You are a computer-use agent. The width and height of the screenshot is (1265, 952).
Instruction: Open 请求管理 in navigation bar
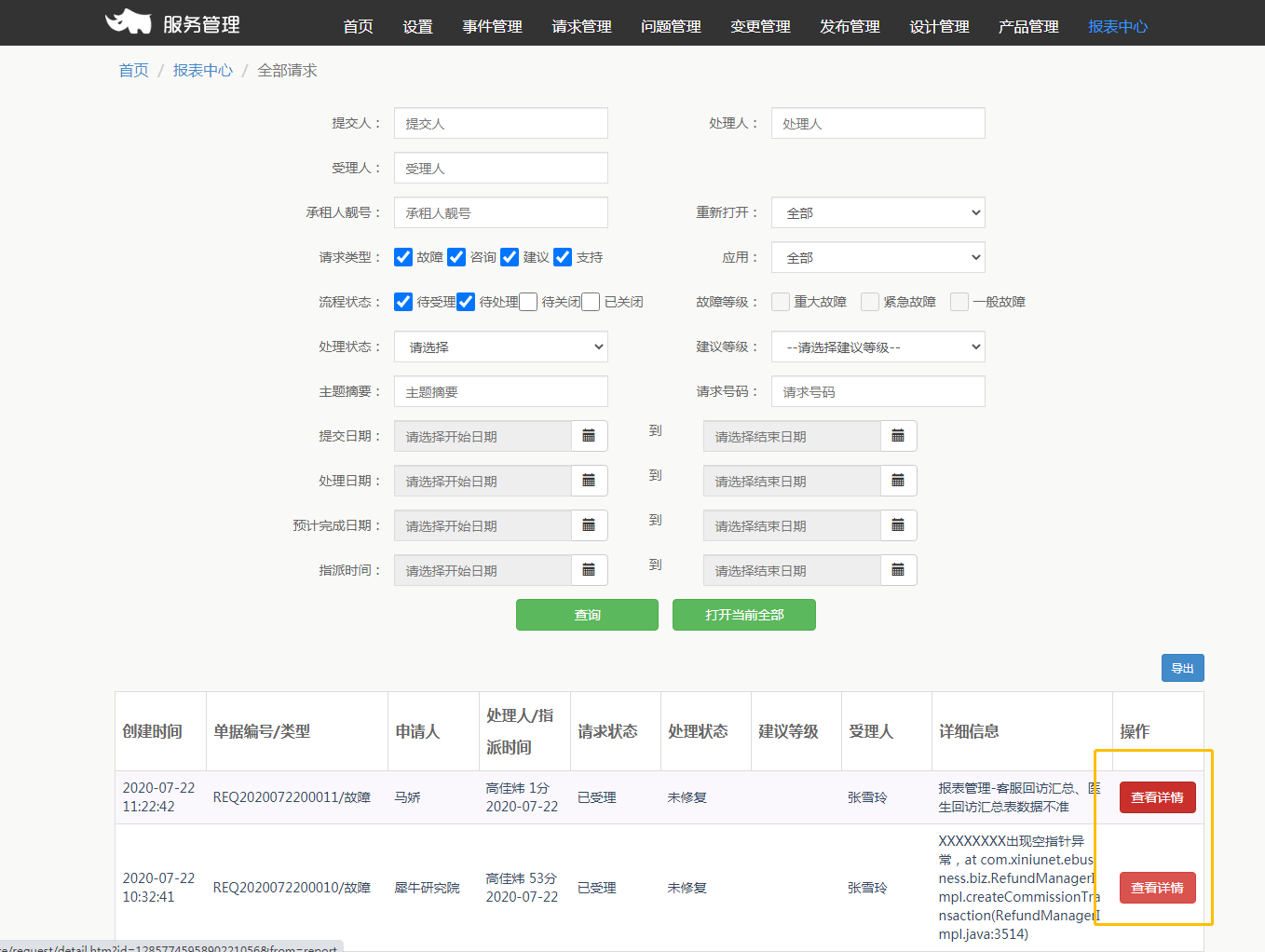tap(581, 26)
